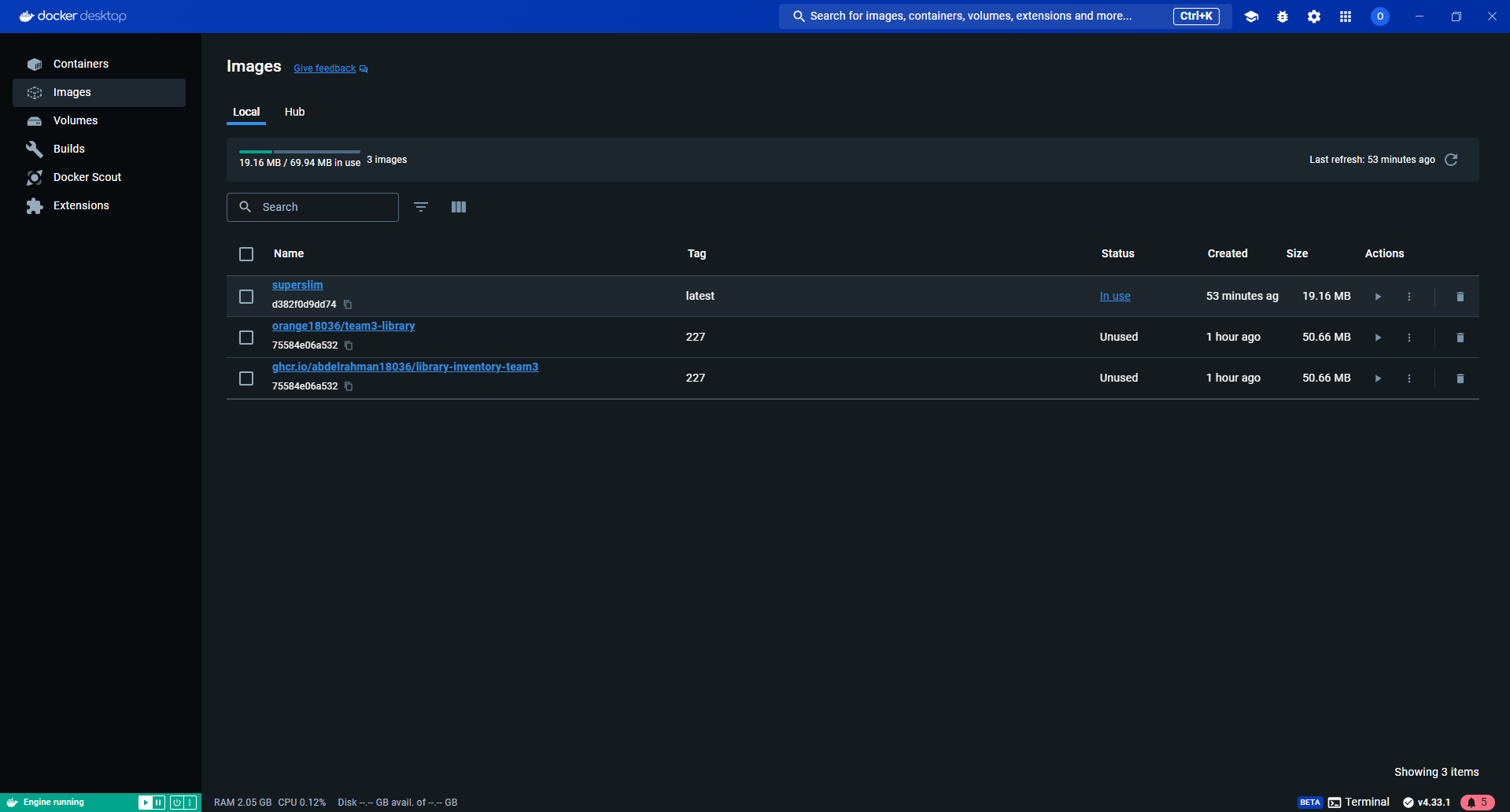This screenshot has width=1510, height=812.
Task: Open the Learning center graduation cap icon
Action: [1251, 17]
